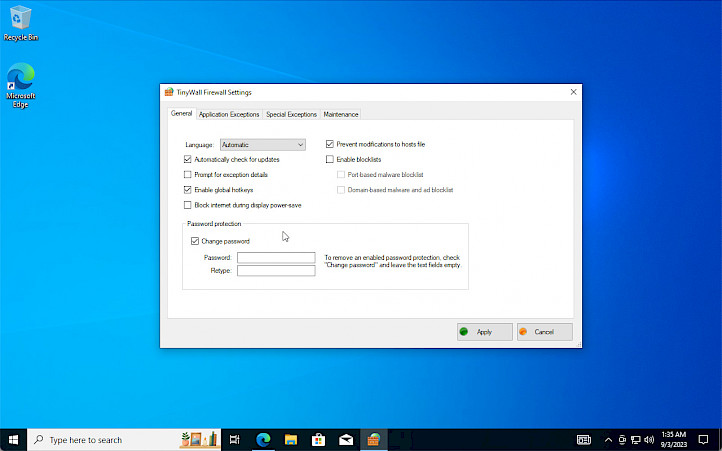
Task: Click the search box picnic illustration
Action: [199, 439]
